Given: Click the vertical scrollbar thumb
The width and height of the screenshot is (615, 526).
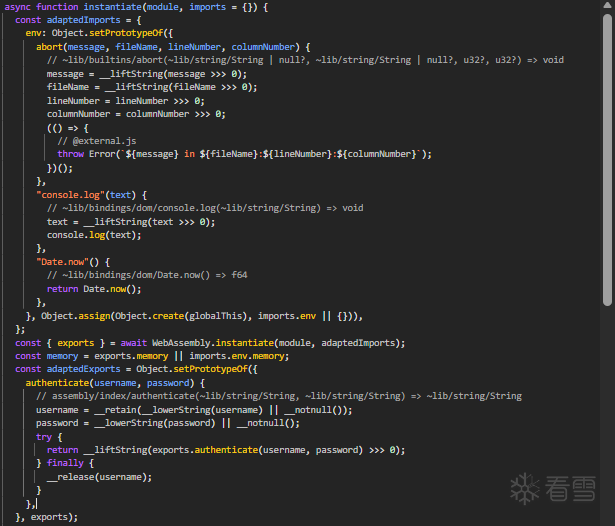Looking at the screenshot, I should (x=607, y=160).
